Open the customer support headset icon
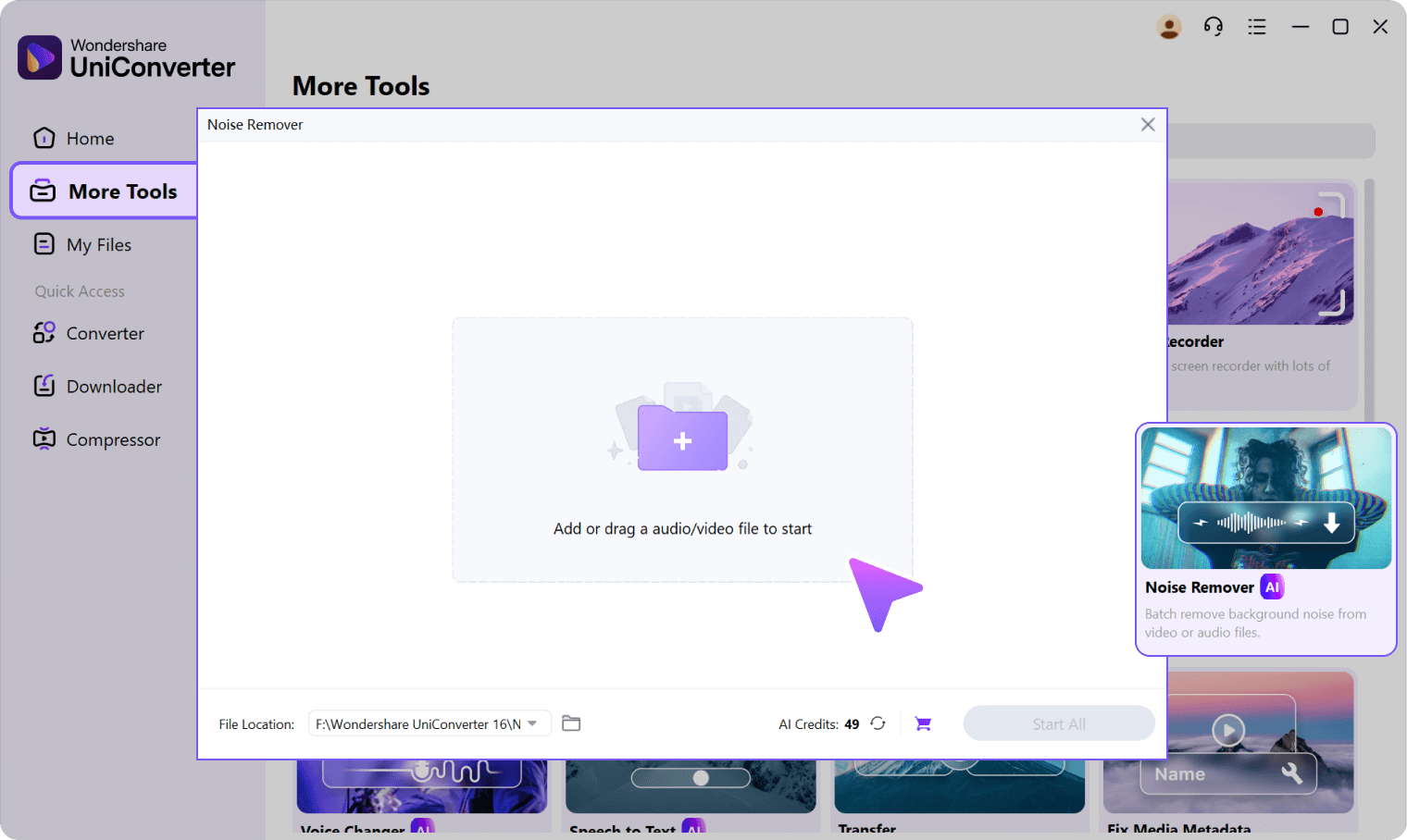1407x840 pixels. pos(1213,27)
